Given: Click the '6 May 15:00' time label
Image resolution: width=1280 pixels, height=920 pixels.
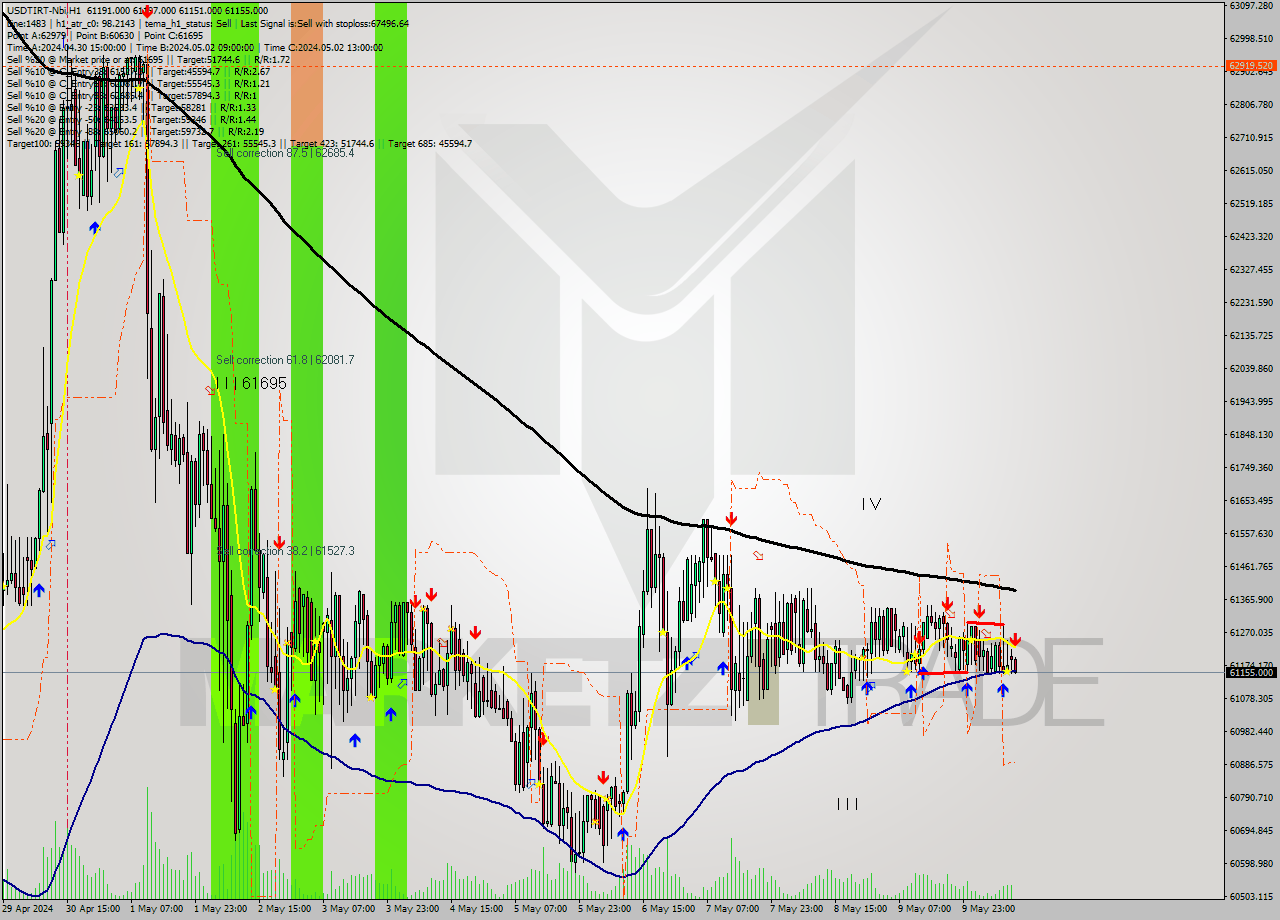Looking at the screenshot, I should point(668,909).
